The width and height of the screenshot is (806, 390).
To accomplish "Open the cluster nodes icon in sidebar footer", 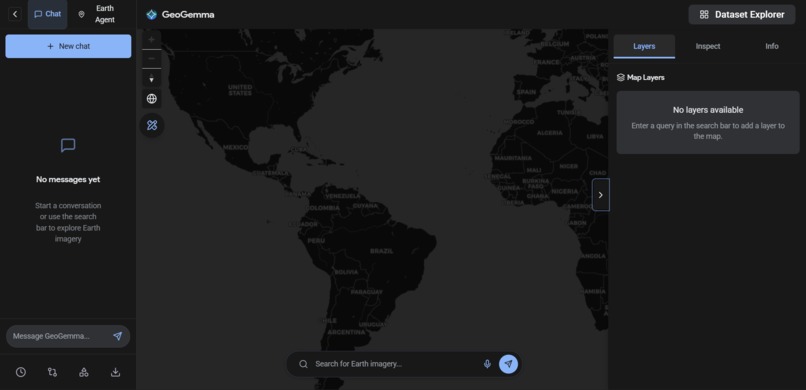I will (x=84, y=372).
